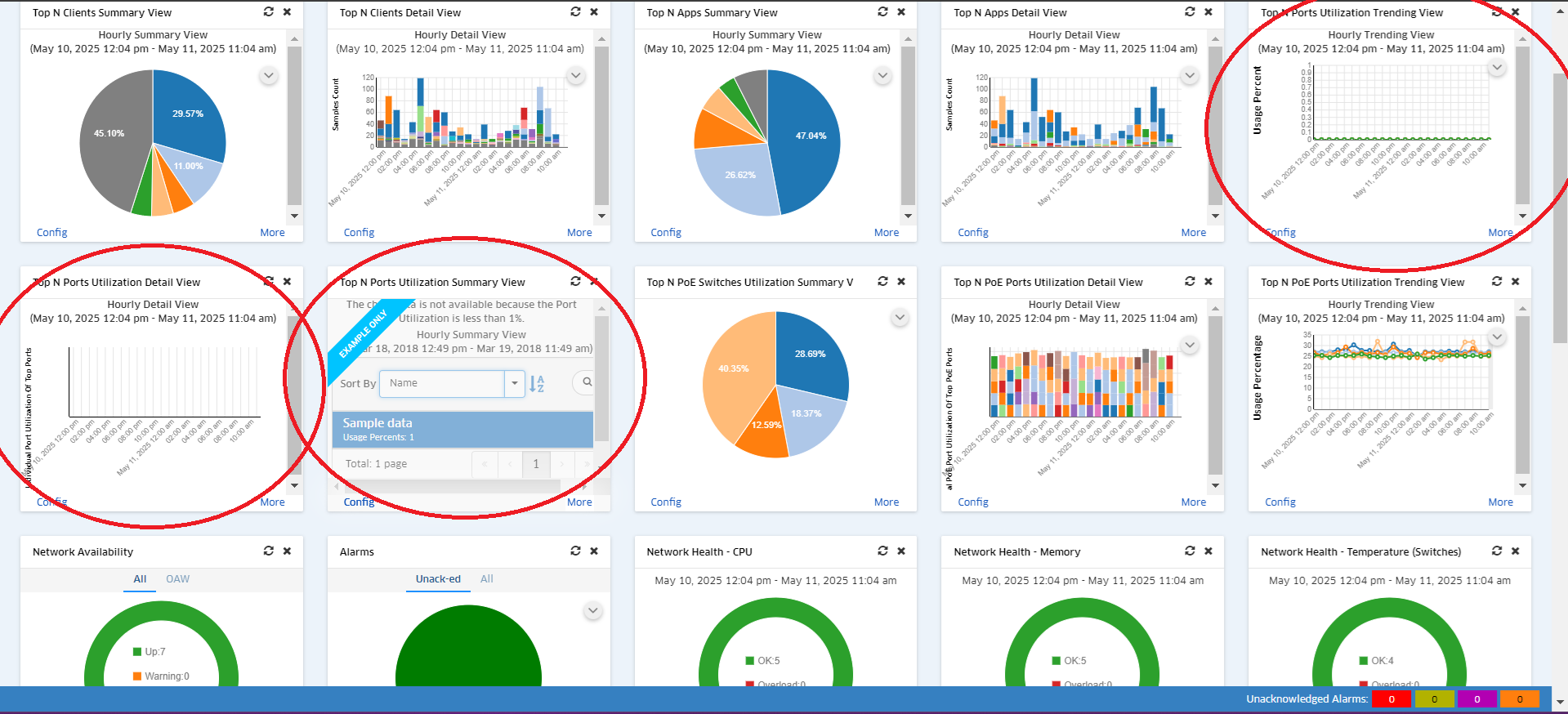Close Top N PoE Ports Utilization Trending View
Screen dimensions: 1568x714
coord(1516,281)
